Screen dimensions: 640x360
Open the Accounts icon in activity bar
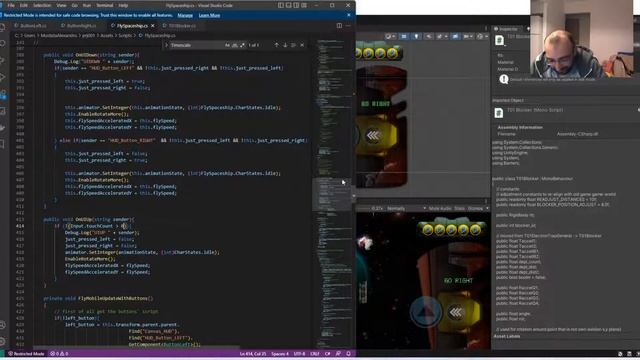(x=3, y=325)
